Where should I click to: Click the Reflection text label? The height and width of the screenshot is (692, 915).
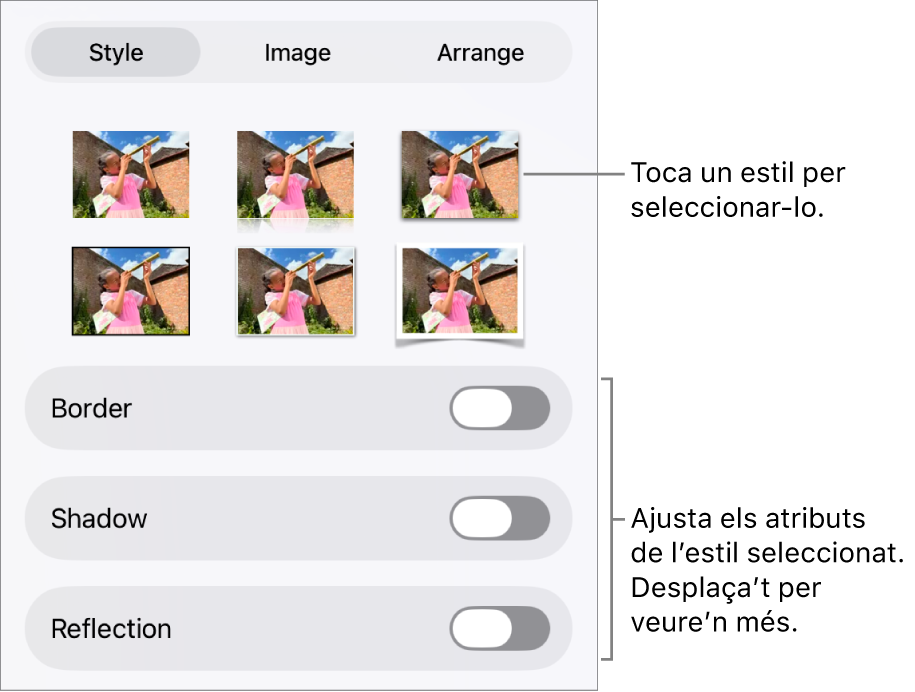pos(111,629)
